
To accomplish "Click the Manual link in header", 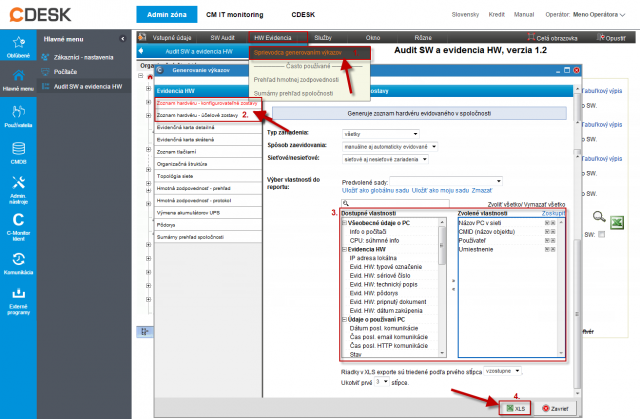I will pyautogui.click(x=524, y=15).
